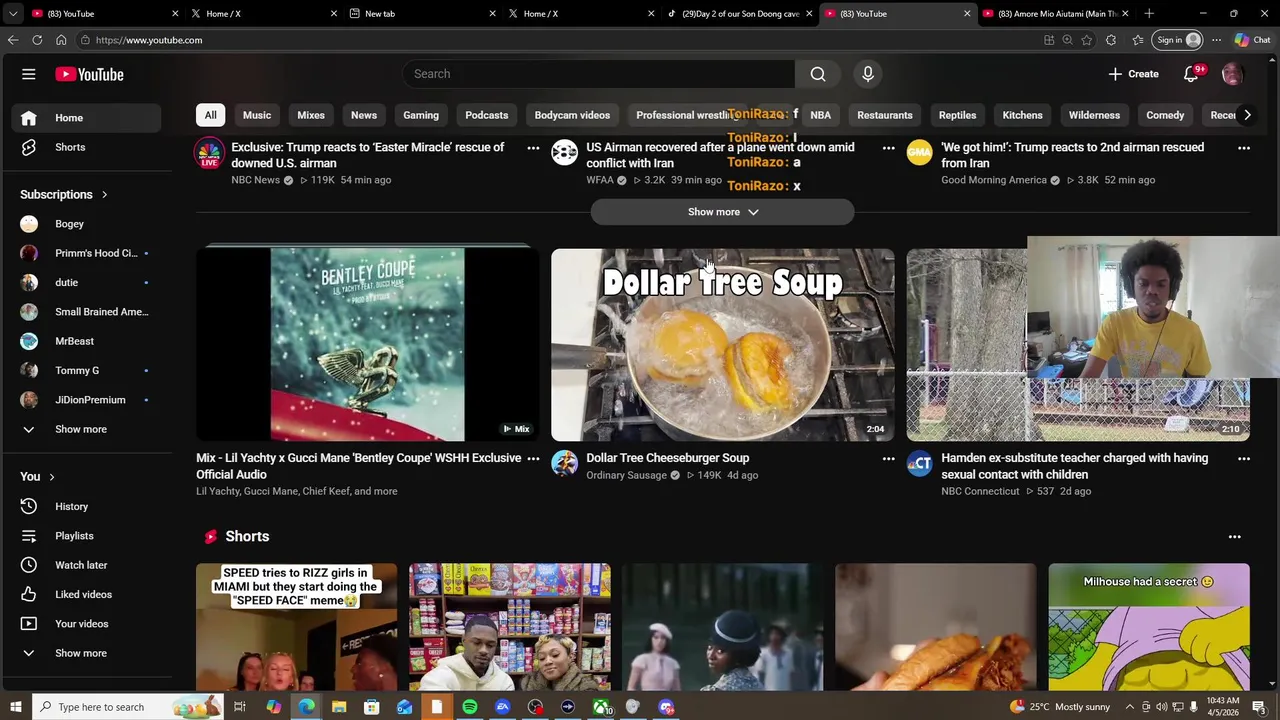Select the Bodycam videos chip
The image size is (1280, 720).
pyautogui.click(x=572, y=115)
